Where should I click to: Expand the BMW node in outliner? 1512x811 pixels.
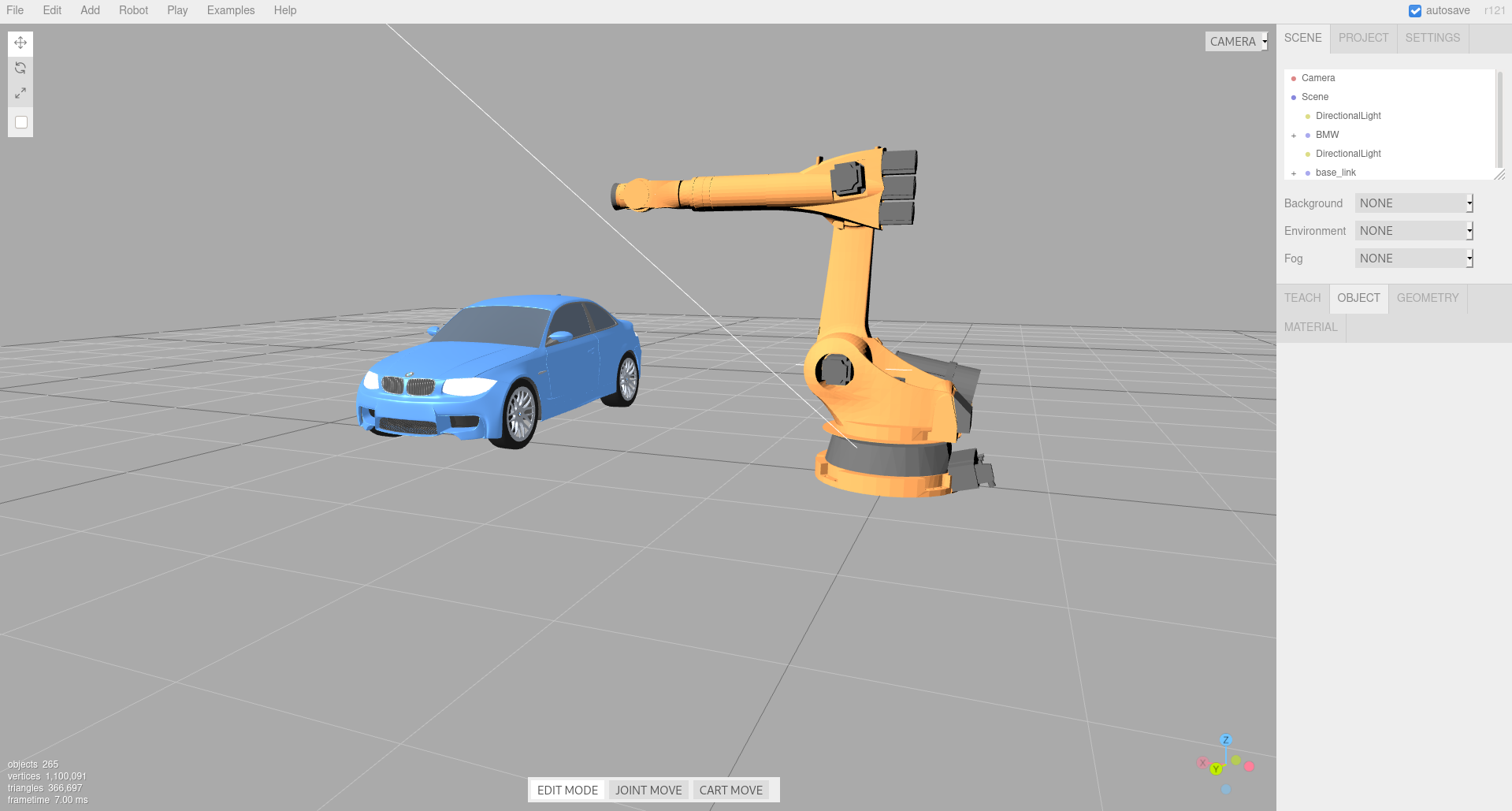pyautogui.click(x=1294, y=136)
